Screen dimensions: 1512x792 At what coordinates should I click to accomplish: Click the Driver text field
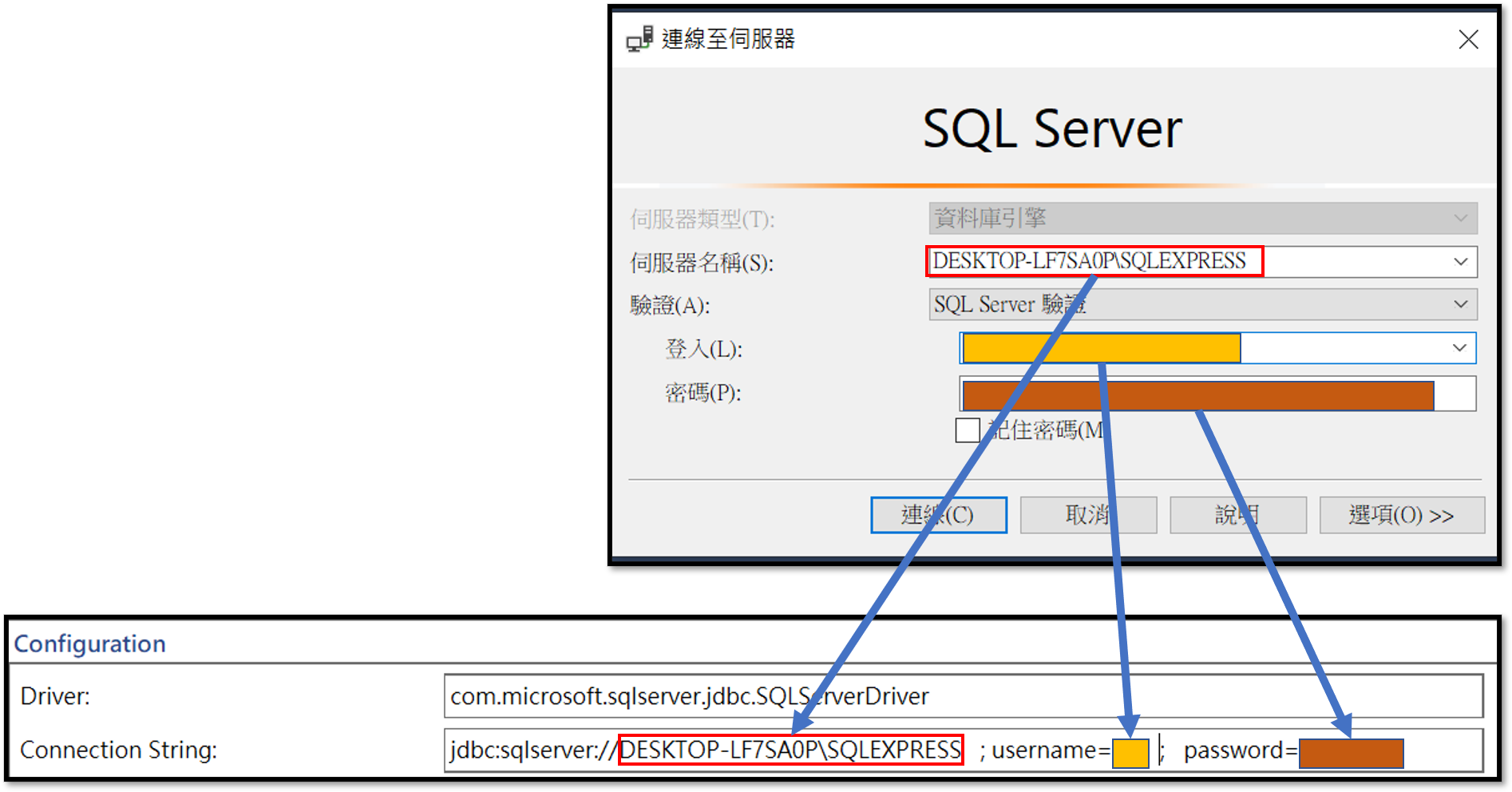(962, 696)
